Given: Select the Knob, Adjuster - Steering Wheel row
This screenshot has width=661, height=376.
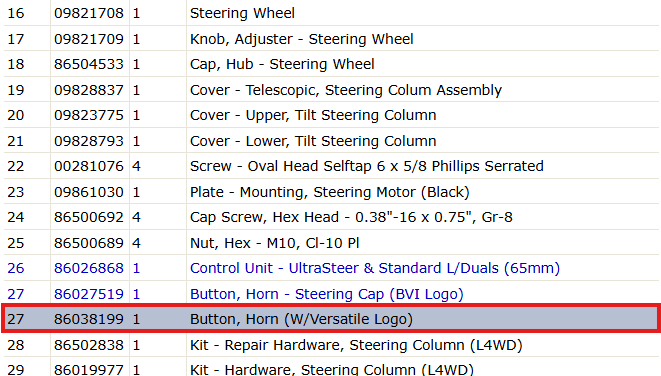Looking at the screenshot, I should coord(331,39).
